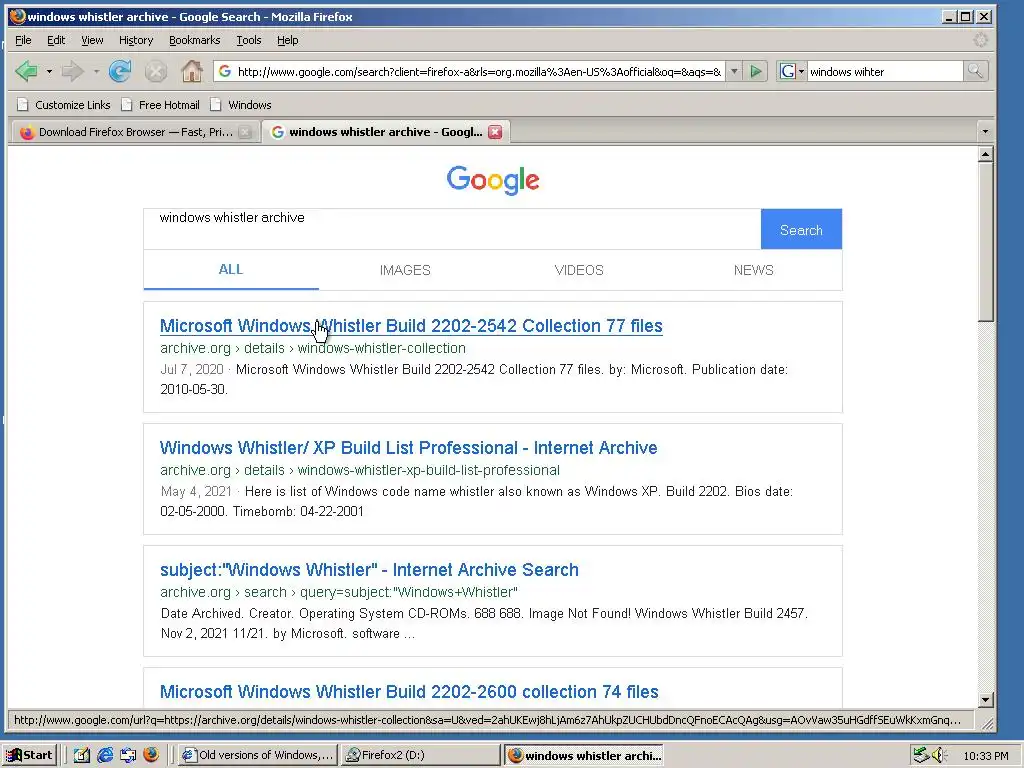Open the search engine selector dropdown

coord(792,71)
